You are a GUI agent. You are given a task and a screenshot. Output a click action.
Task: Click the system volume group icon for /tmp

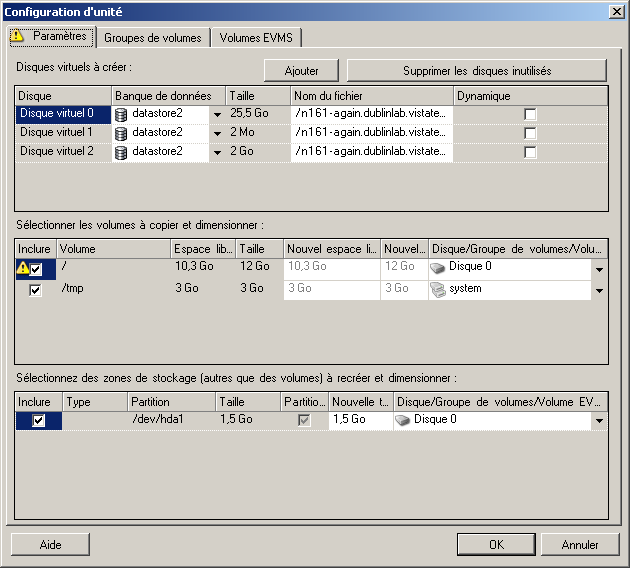point(438,289)
